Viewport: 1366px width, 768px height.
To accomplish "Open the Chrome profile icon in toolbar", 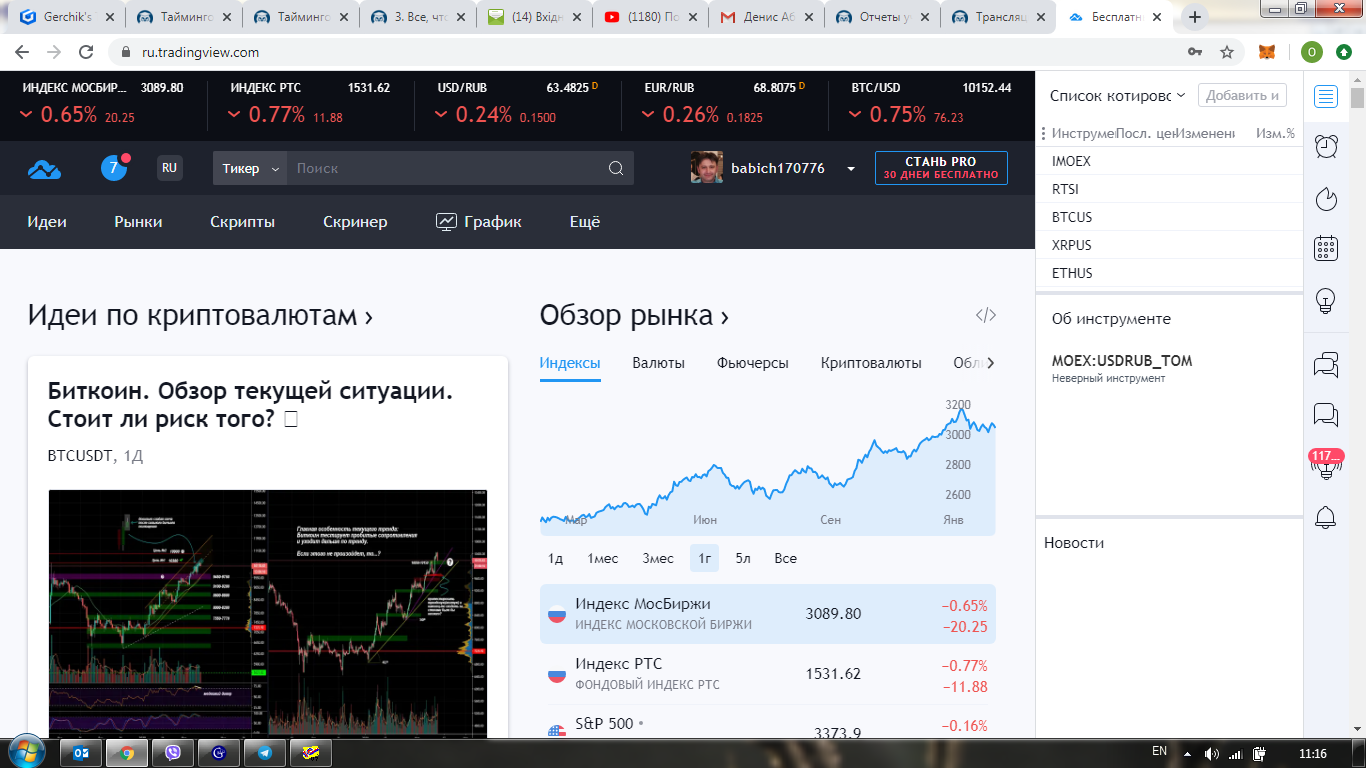I will 1312,52.
